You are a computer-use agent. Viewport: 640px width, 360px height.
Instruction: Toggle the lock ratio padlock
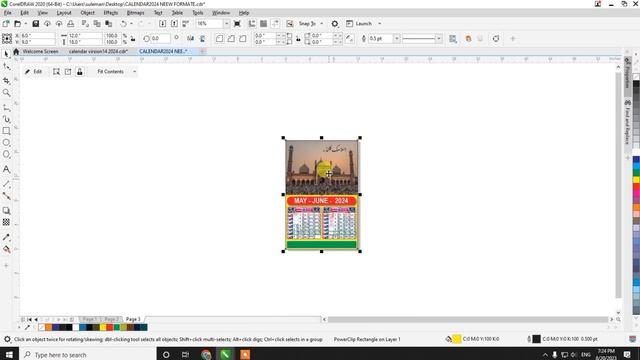click(x=133, y=39)
